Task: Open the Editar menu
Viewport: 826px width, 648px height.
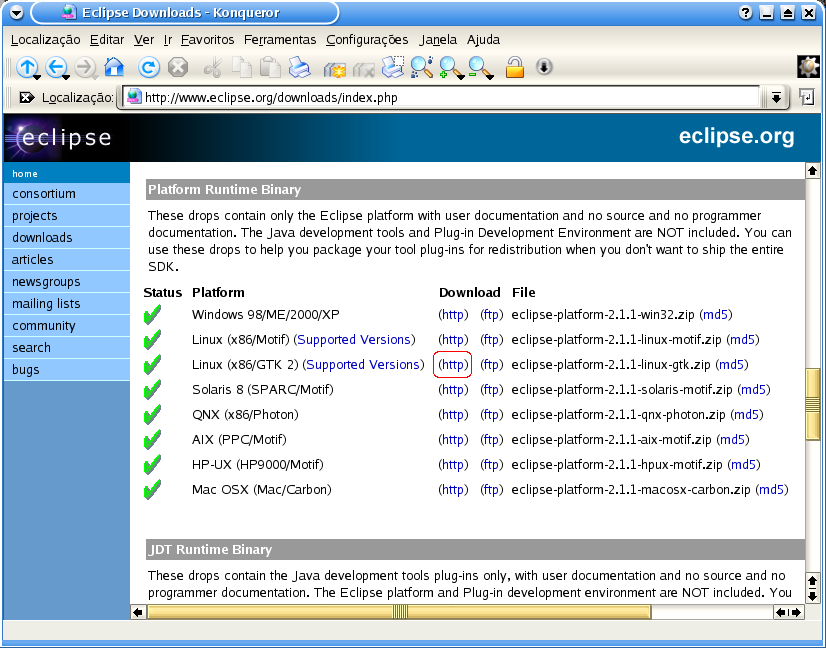Action: click(x=107, y=40)
